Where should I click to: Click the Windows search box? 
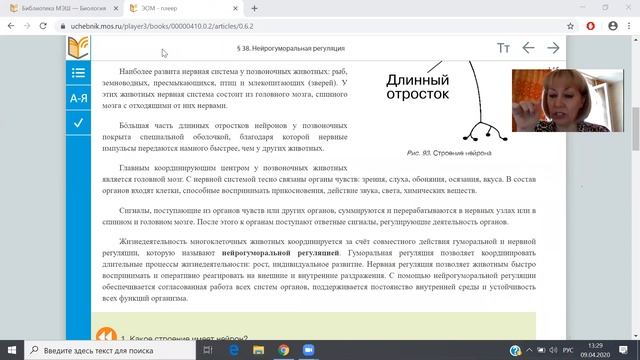(x=110, y=350)
